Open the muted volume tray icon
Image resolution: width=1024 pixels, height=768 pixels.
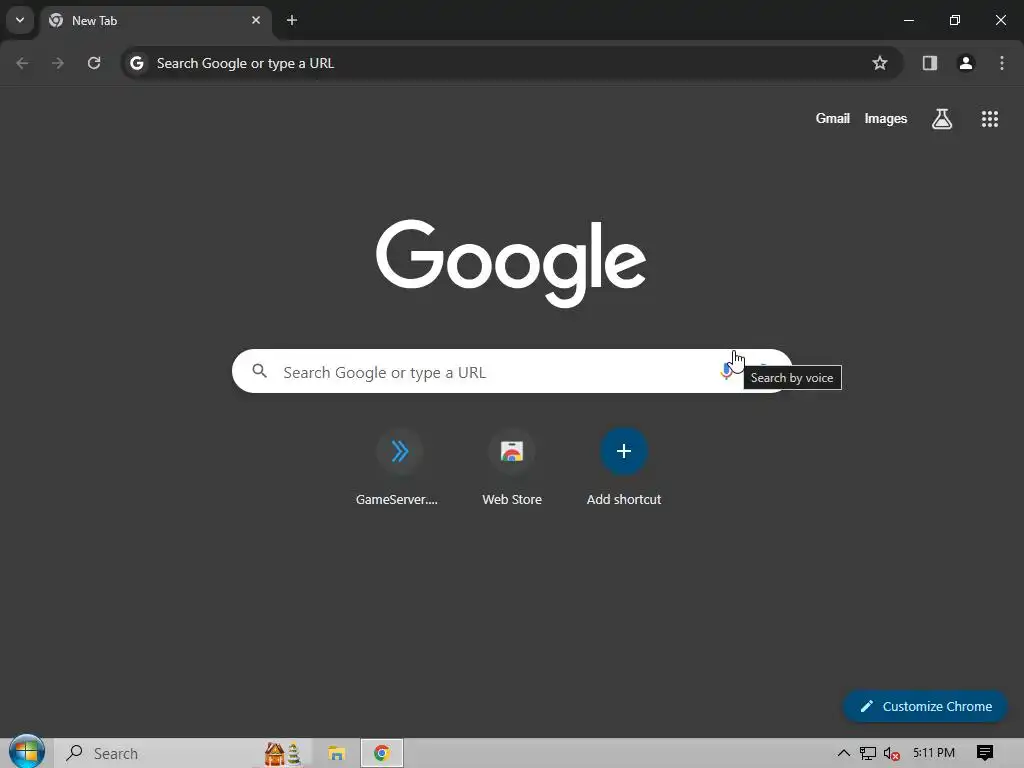(x=891, y=753)
